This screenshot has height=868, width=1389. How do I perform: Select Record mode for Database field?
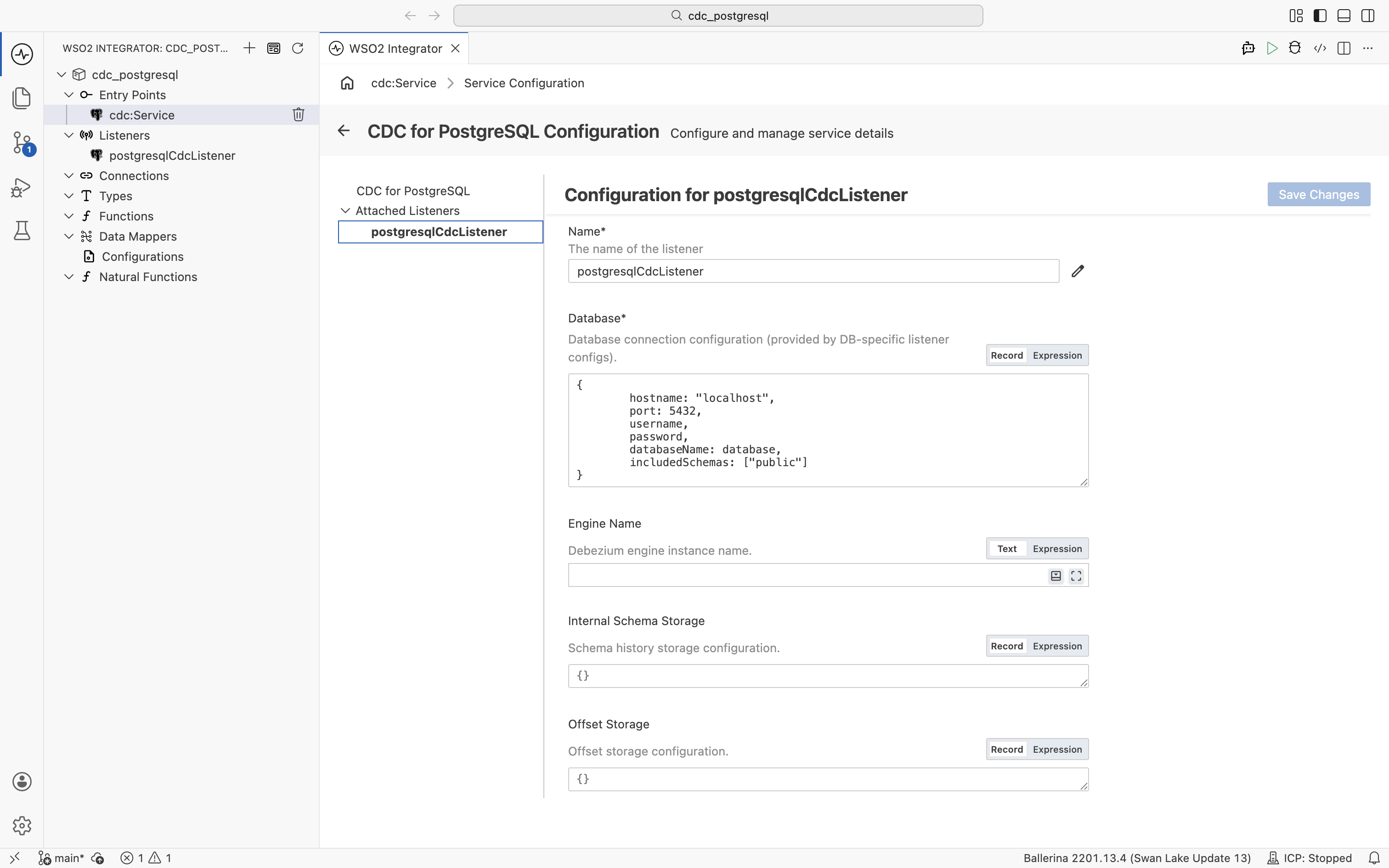click(x=1007, y=355)
